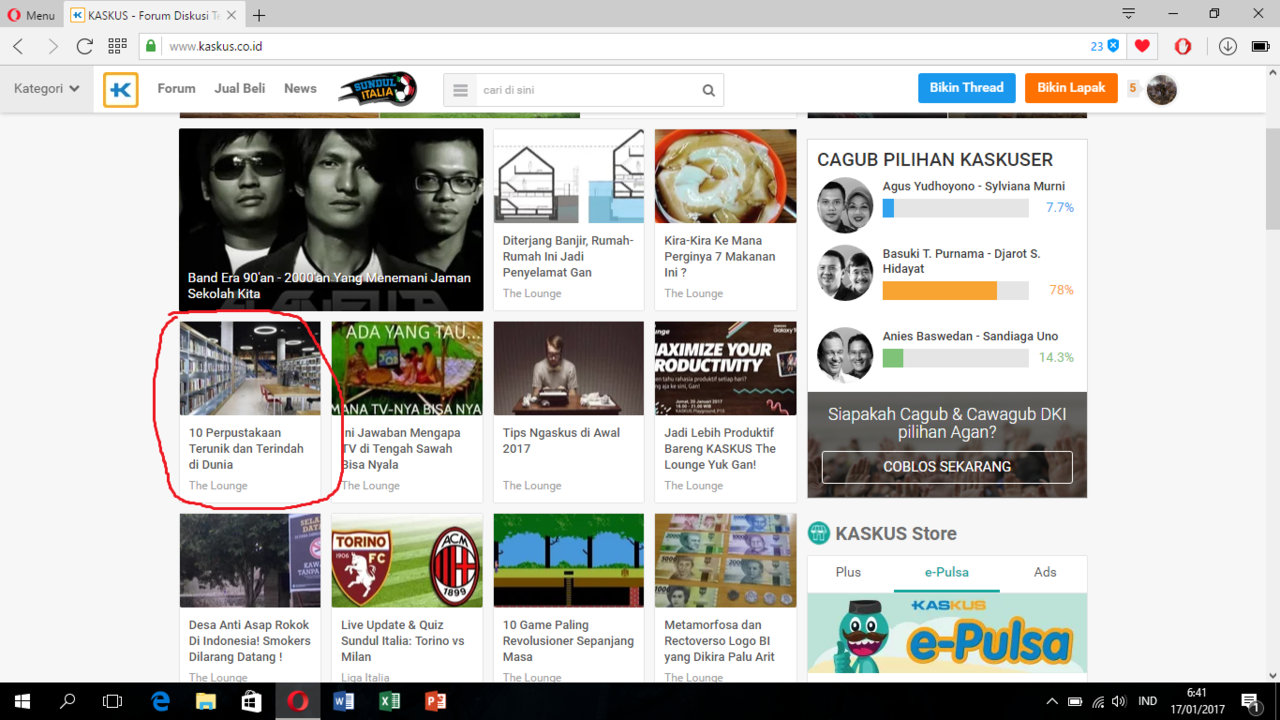Open 'Desa Anti Asap Rokok Di Indonesia' article
1280x720 pixels.
pyautogui.click(x=250, y=641)
